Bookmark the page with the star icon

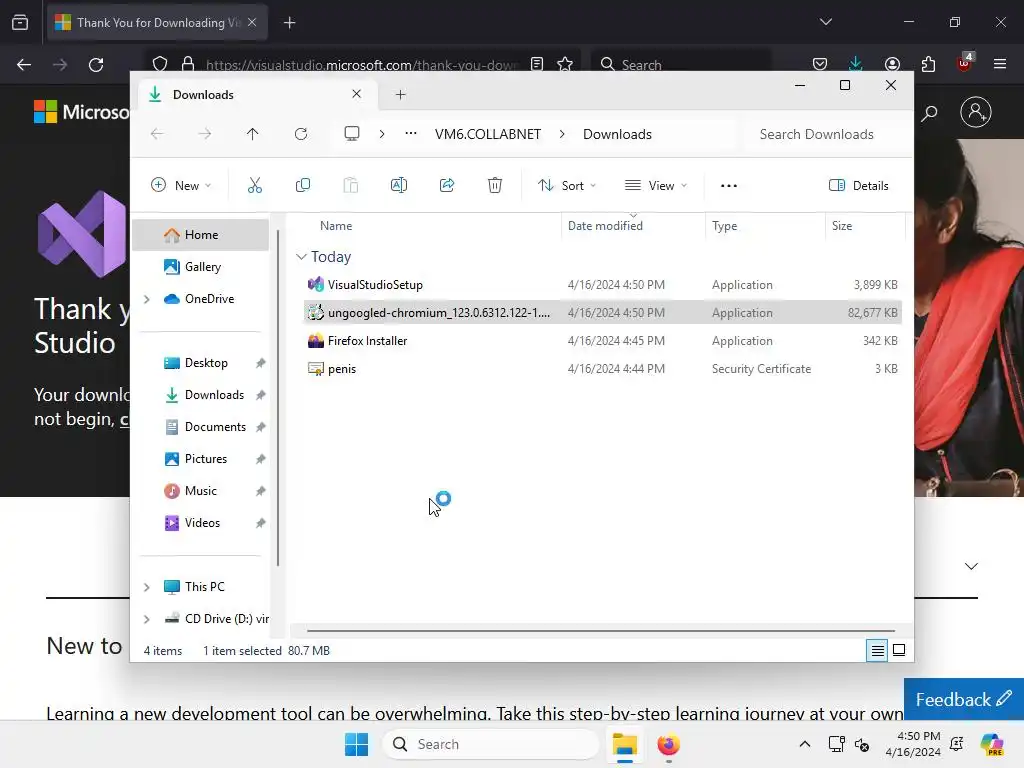pyautogui.click(x=565, y=64)
